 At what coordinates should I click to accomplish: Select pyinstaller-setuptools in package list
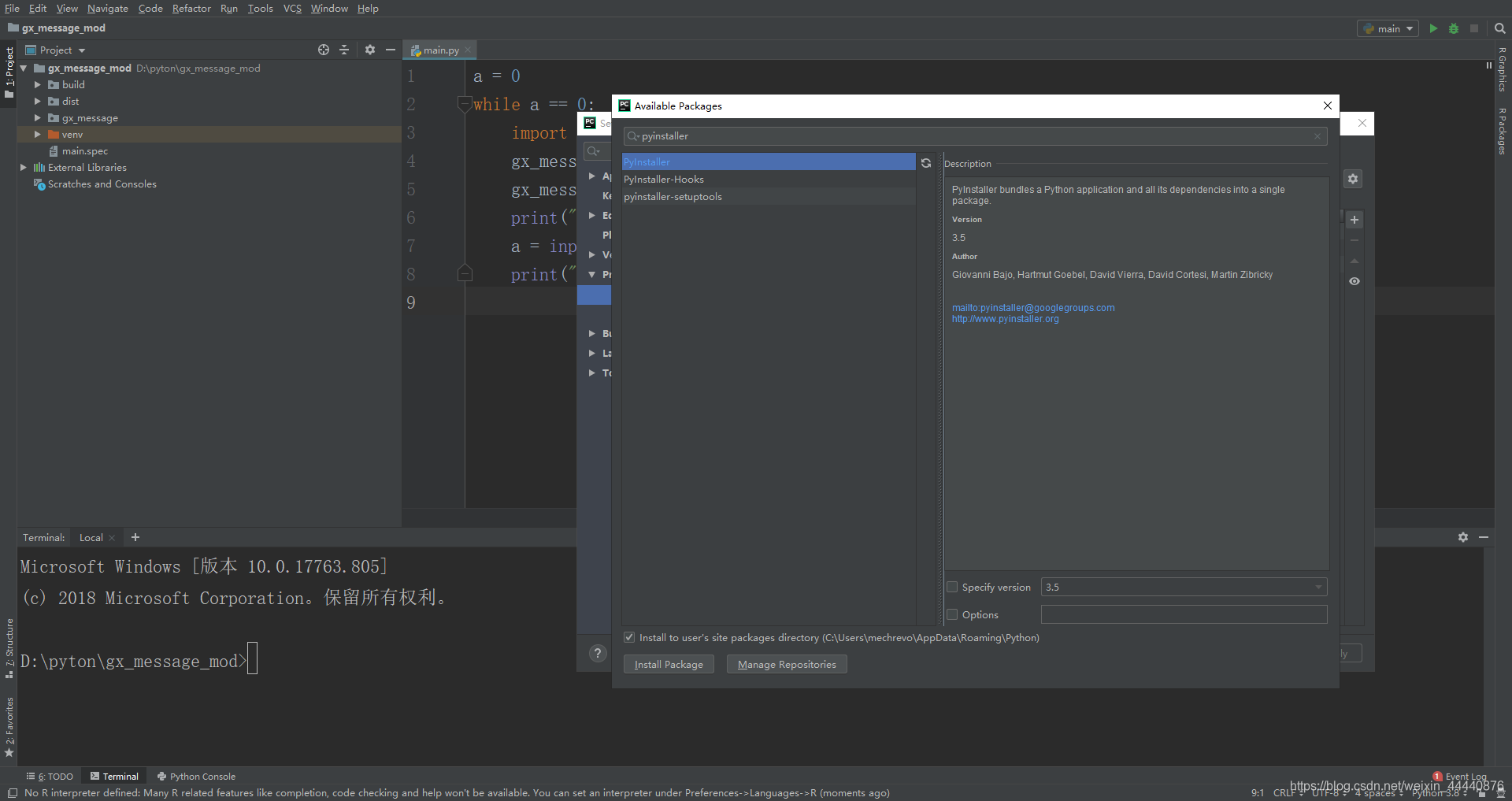coord(769,197)
